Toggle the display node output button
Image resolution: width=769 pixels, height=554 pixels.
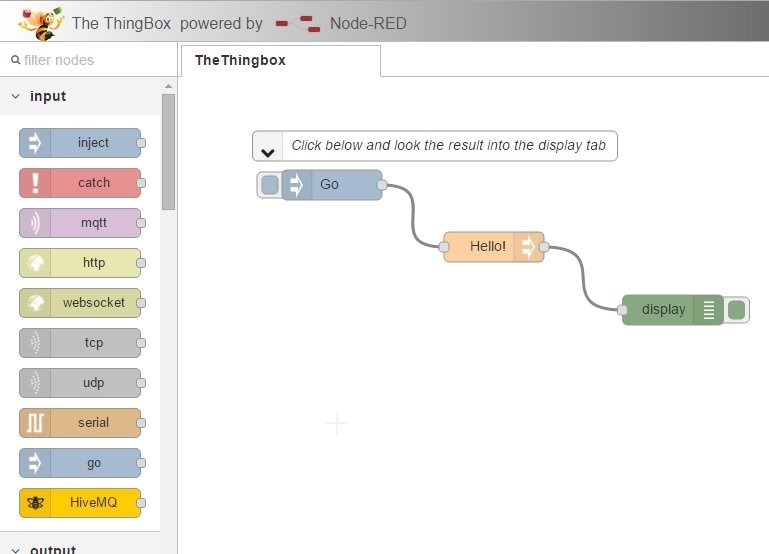[737, 310]
